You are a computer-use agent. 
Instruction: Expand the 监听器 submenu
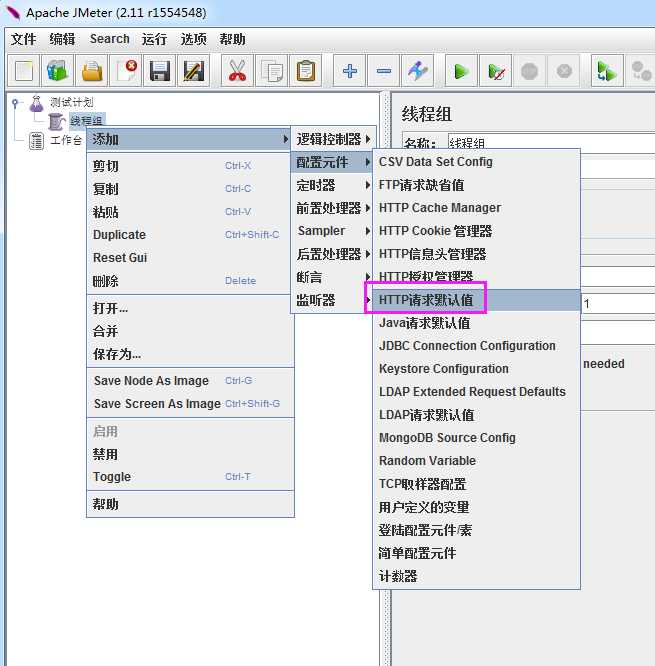(x=332, y=300)
